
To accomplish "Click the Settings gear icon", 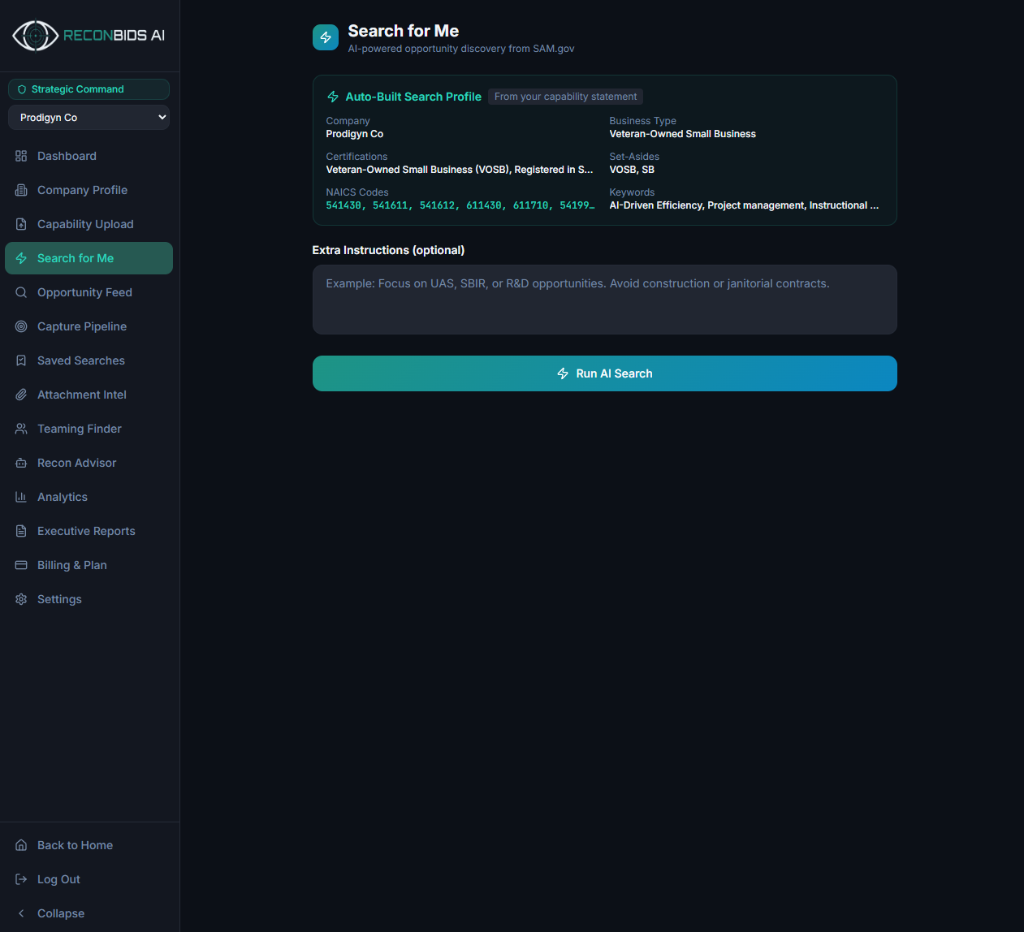I will point(21,600).
